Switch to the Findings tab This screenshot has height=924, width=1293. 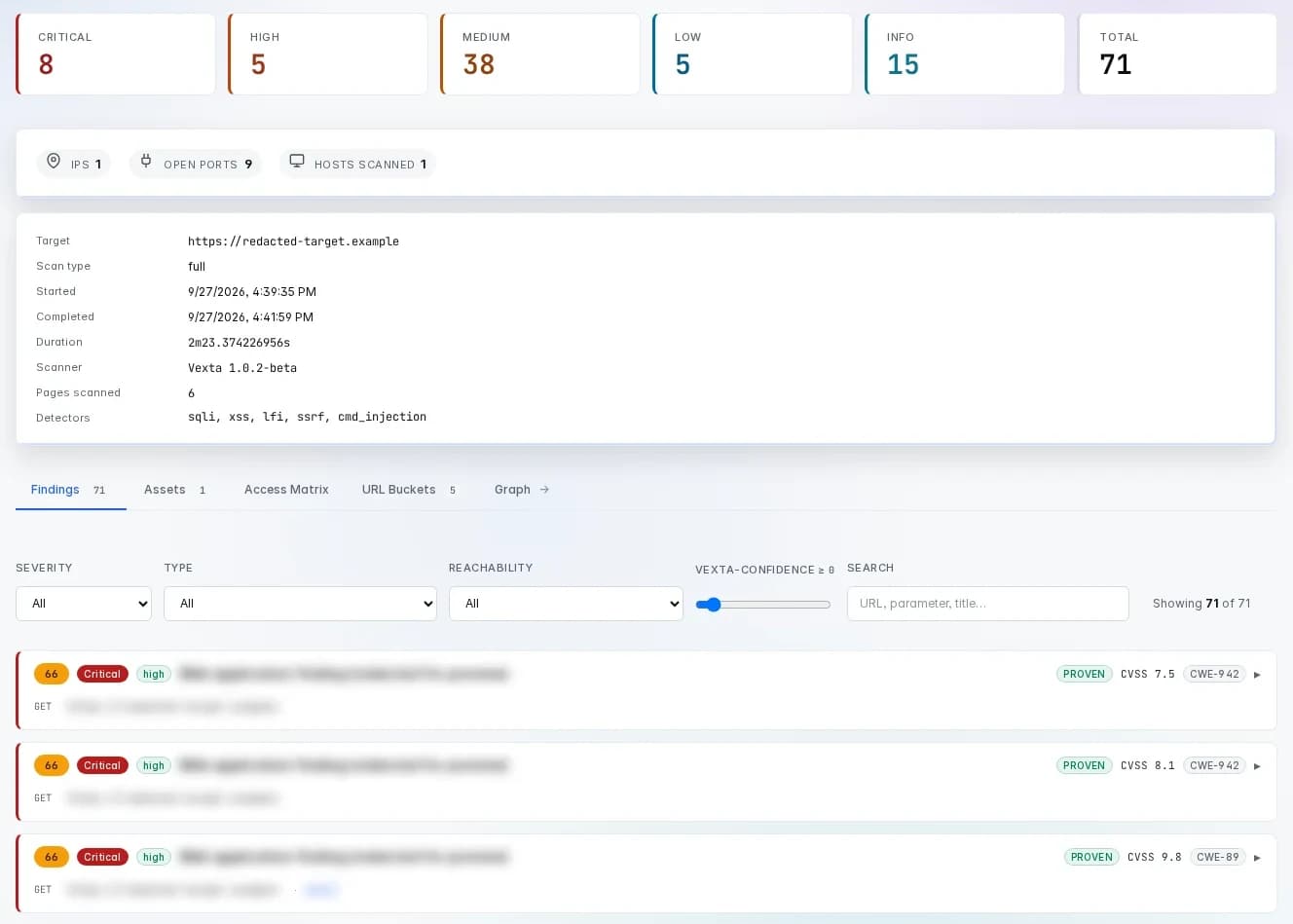tap(70, 490)
